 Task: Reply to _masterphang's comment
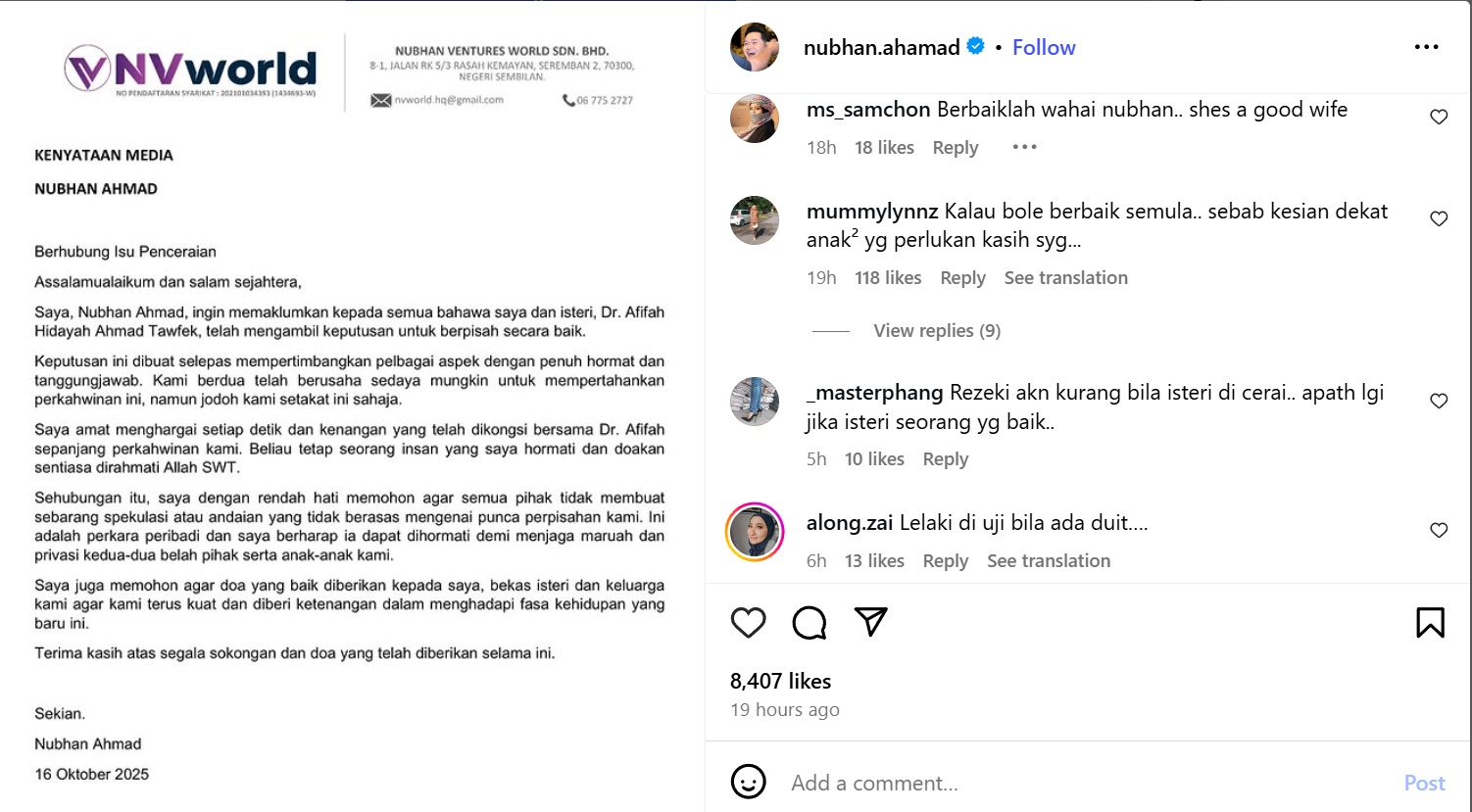coord(945,459)
